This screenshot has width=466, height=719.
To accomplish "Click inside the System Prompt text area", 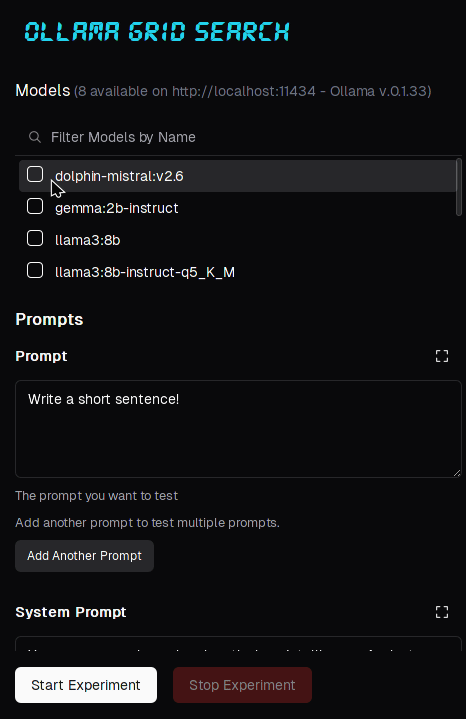I will pos(238,643).
